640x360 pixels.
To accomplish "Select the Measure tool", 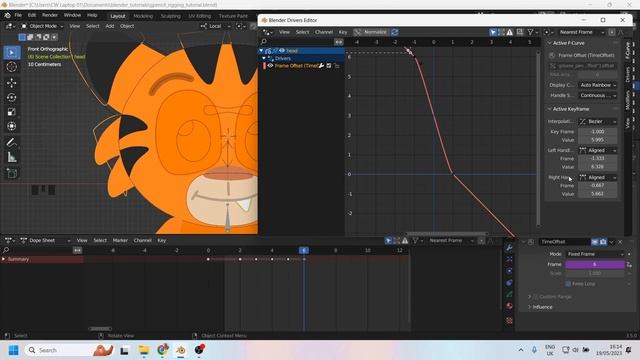I will 11,157.
